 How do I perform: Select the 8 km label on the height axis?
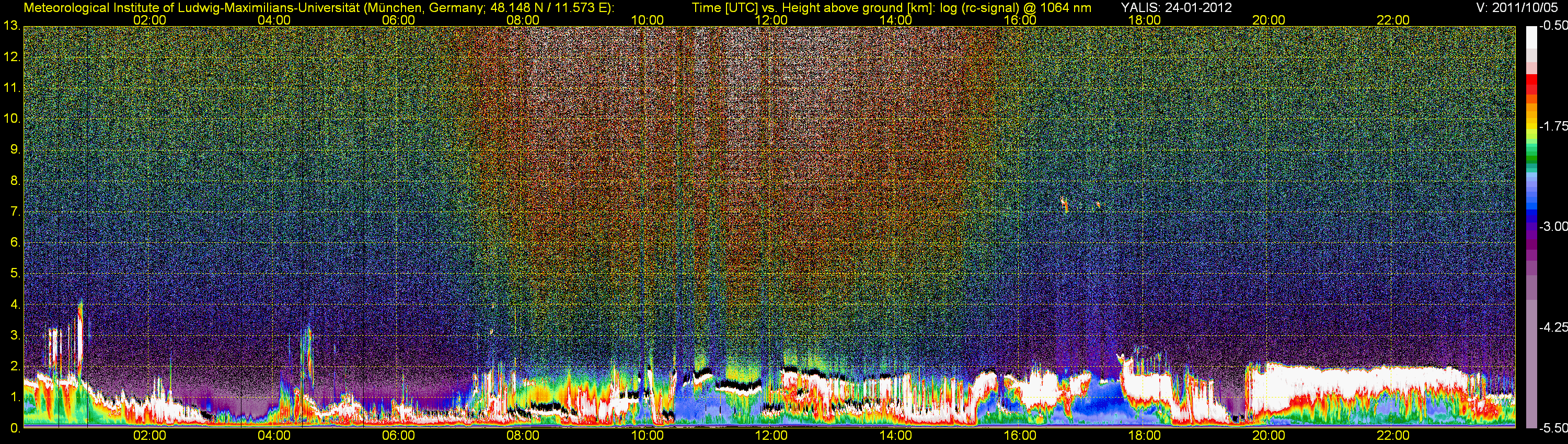(x=15, y=181)
